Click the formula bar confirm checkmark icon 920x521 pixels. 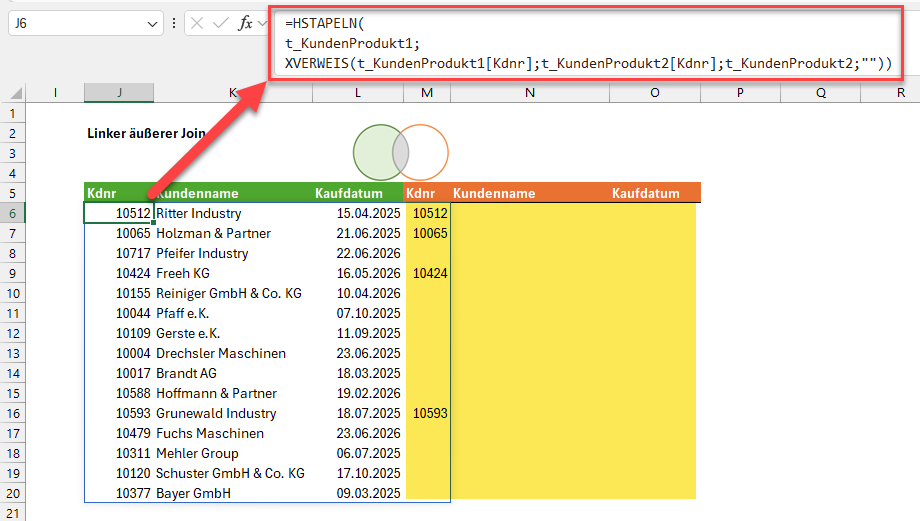pos(221,23)
